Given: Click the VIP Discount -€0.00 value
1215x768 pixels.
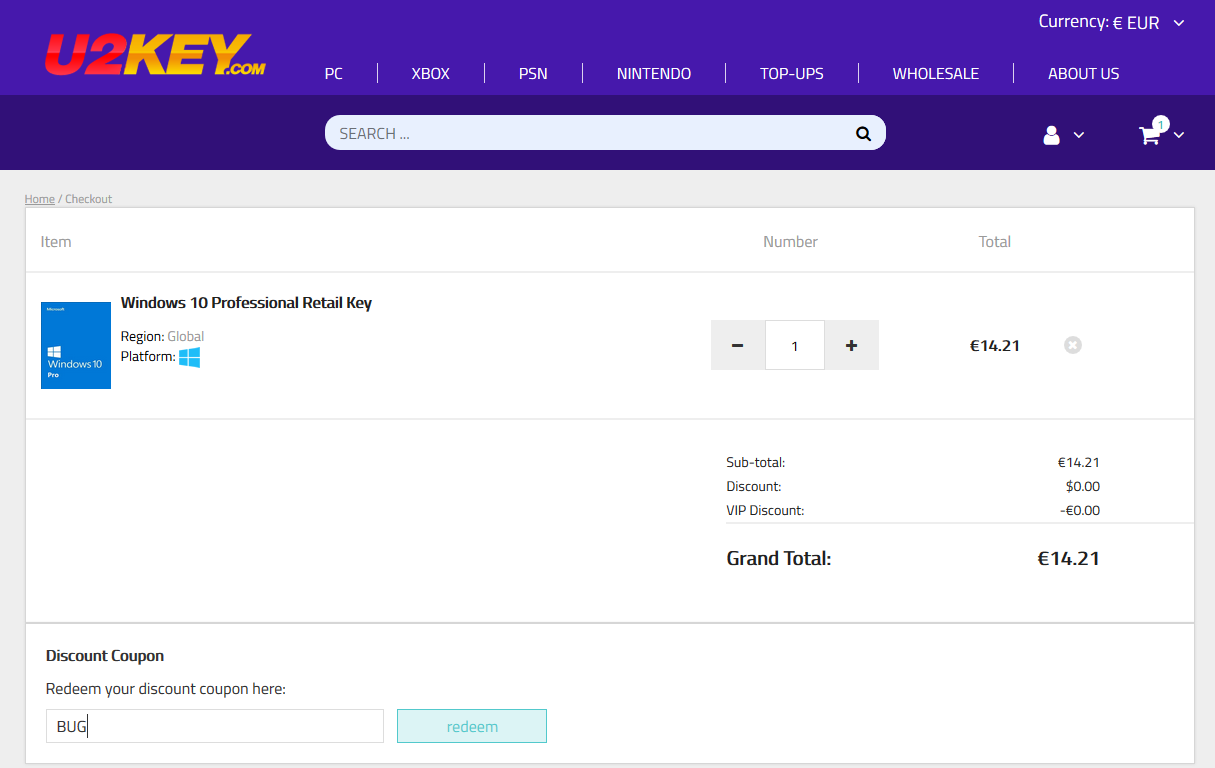Looking at the screenshot, I should pyautogui.click(x=1080, y=510).
